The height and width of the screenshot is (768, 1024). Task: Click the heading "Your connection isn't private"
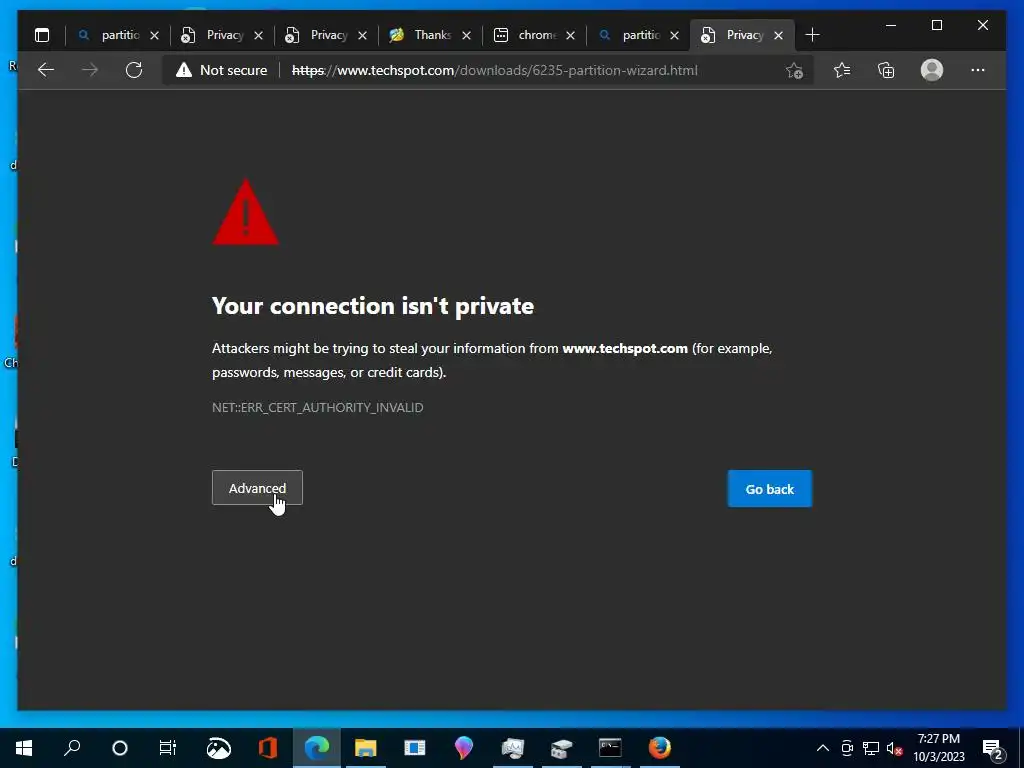click(373, 306)
